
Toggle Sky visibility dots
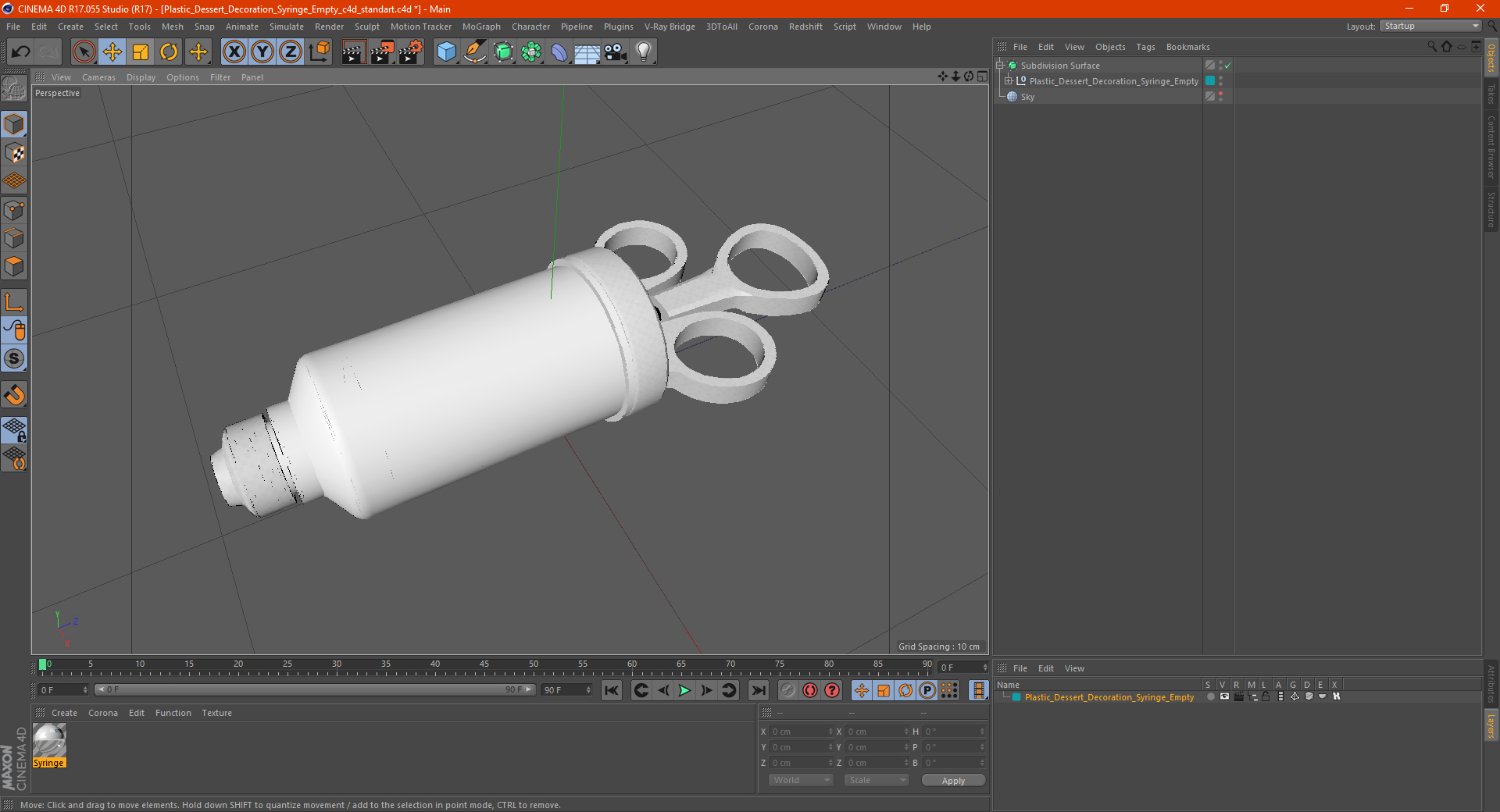(1220, 97)
